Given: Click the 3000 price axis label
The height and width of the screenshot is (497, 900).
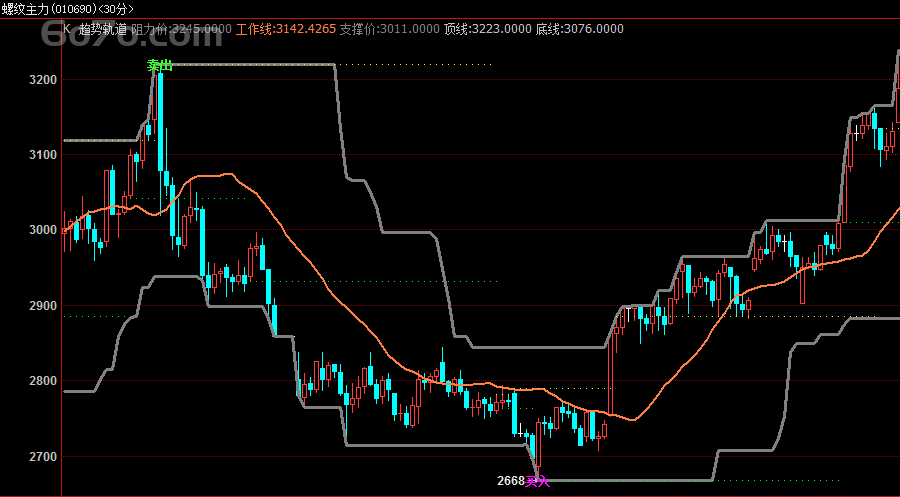Looking at the screenshot, I should [43, 230].
